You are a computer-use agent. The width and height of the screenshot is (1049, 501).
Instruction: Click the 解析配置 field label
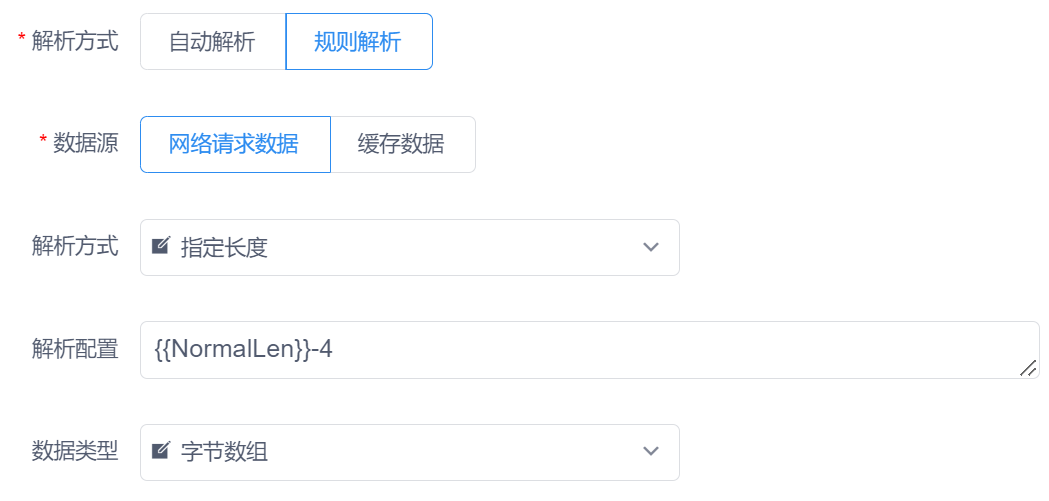(x=75, y=349)
